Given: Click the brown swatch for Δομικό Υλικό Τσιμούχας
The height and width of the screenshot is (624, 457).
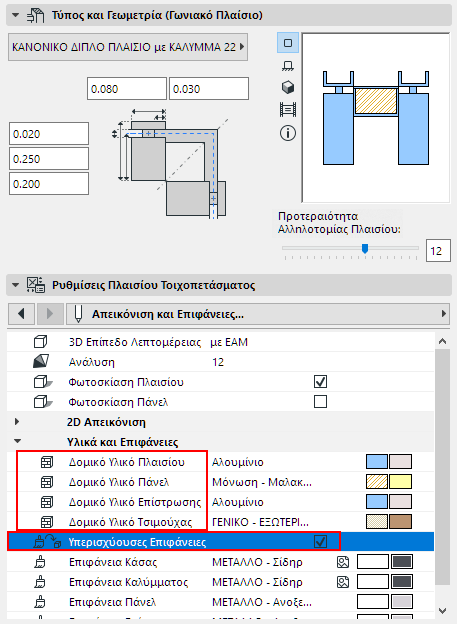Looking at the screenshot, I should coord(400,521).
